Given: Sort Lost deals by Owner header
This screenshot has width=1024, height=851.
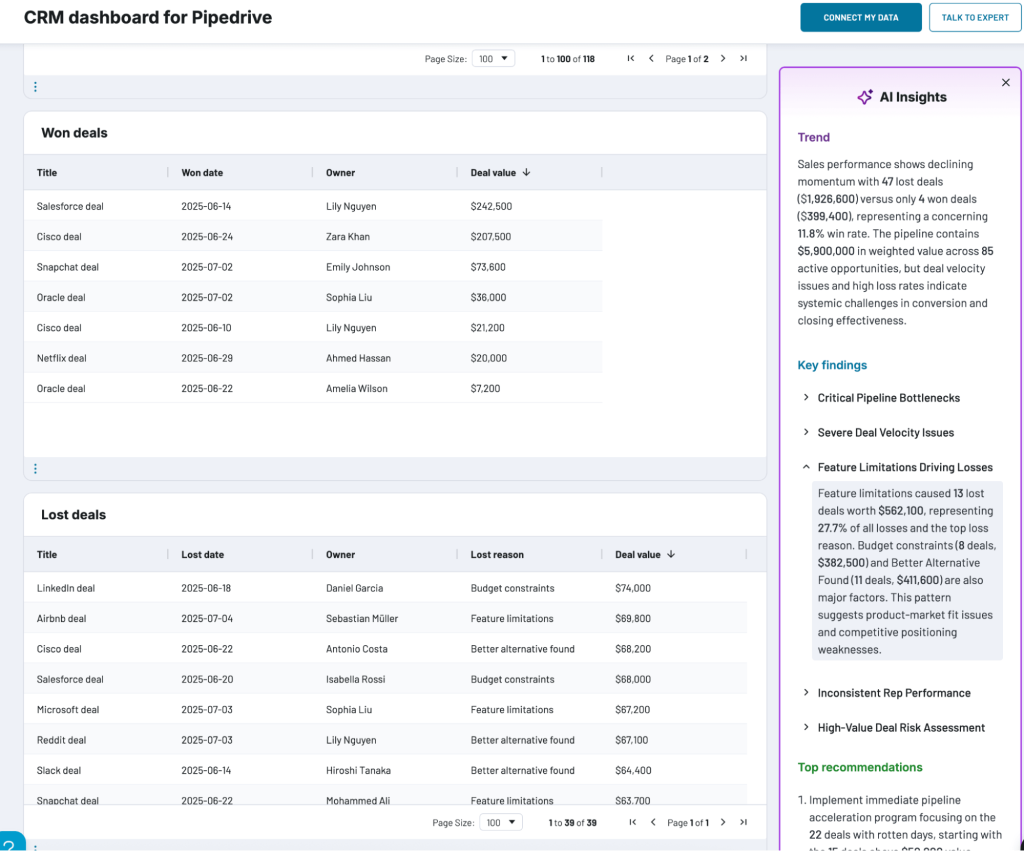Looking at the screenshot, I should [x=340, y=554].
